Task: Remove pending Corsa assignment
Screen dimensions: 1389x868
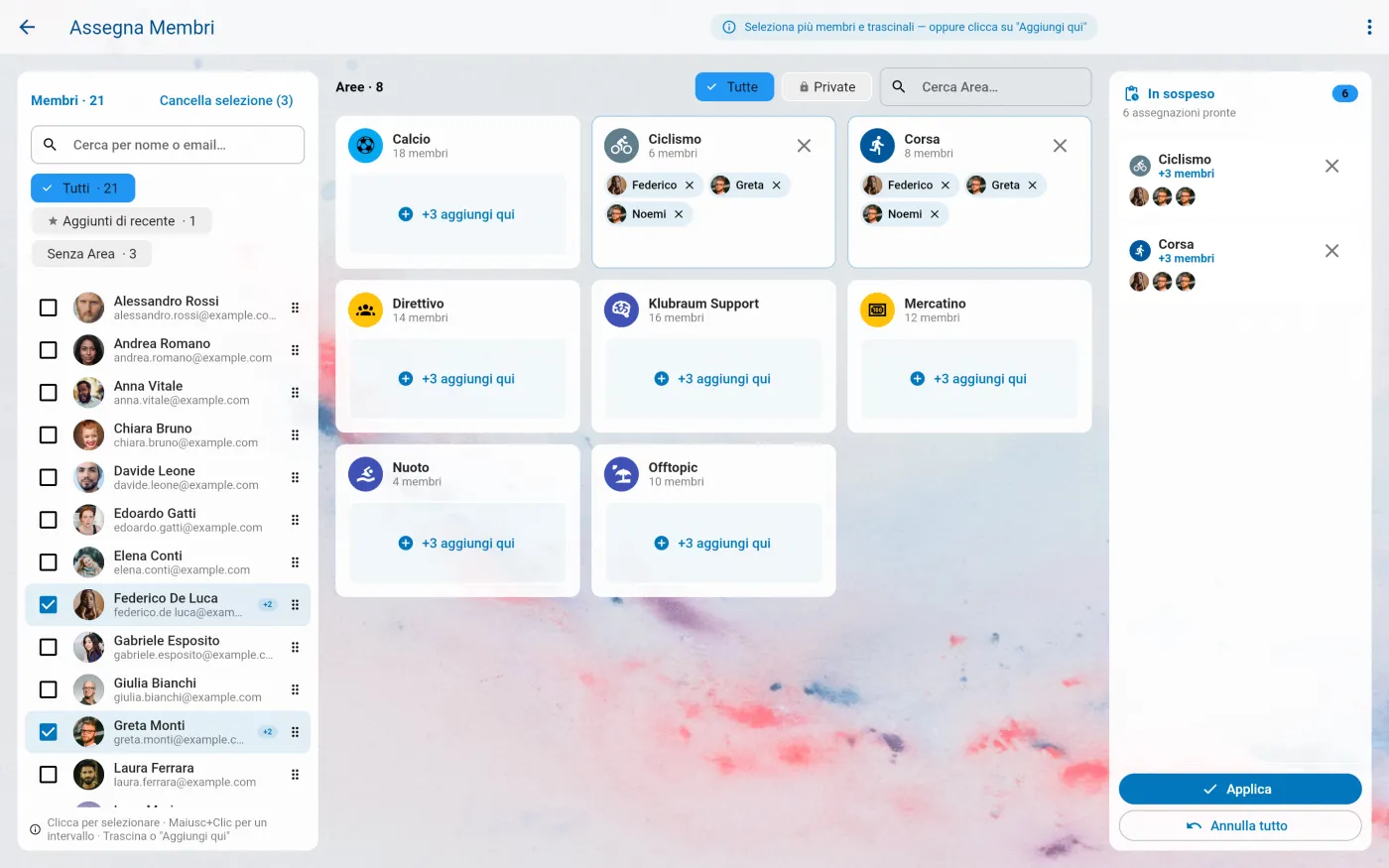Action: tap(1331, 251)
